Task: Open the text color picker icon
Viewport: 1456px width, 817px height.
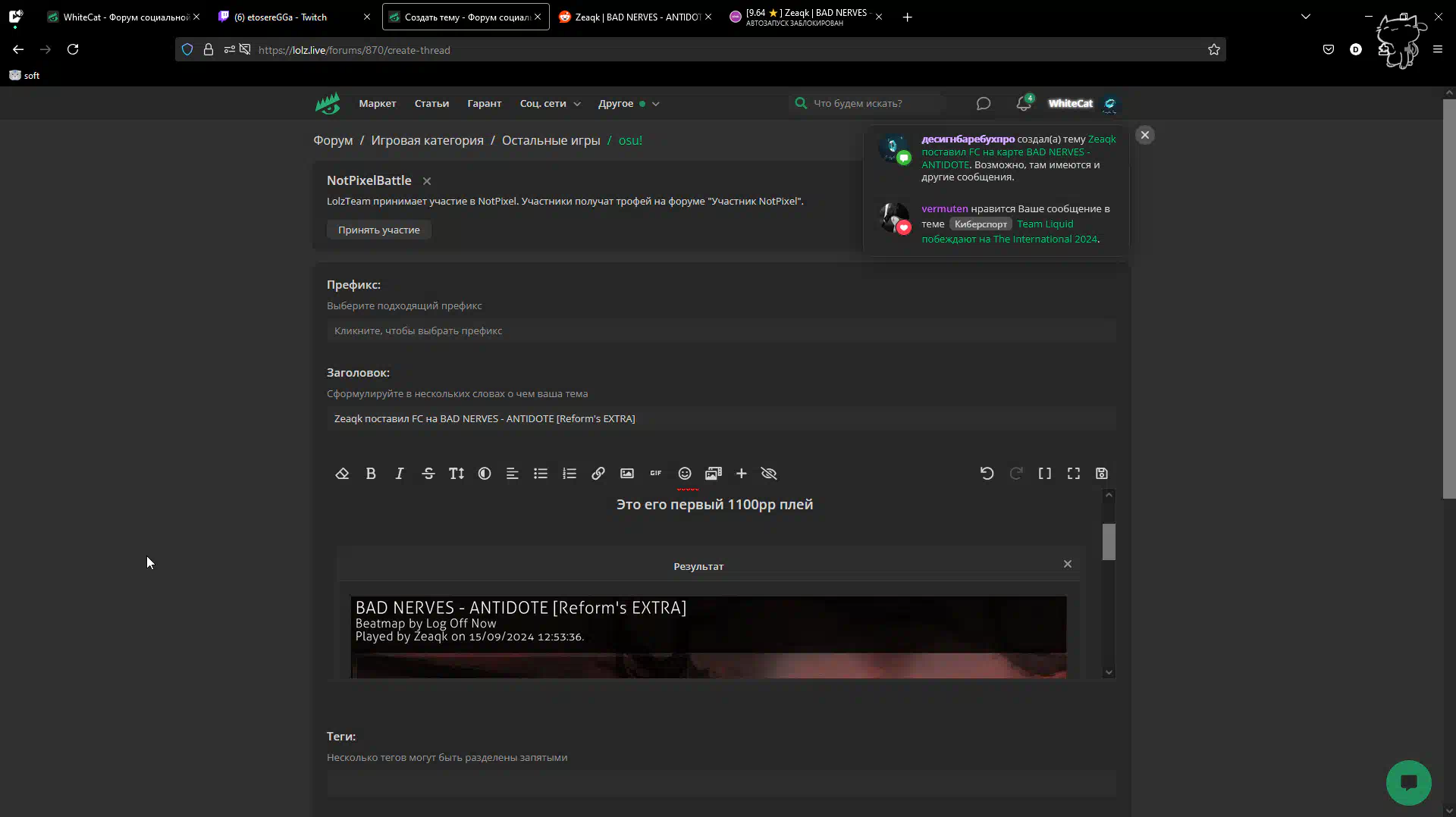Action: (x=485, y=474)
